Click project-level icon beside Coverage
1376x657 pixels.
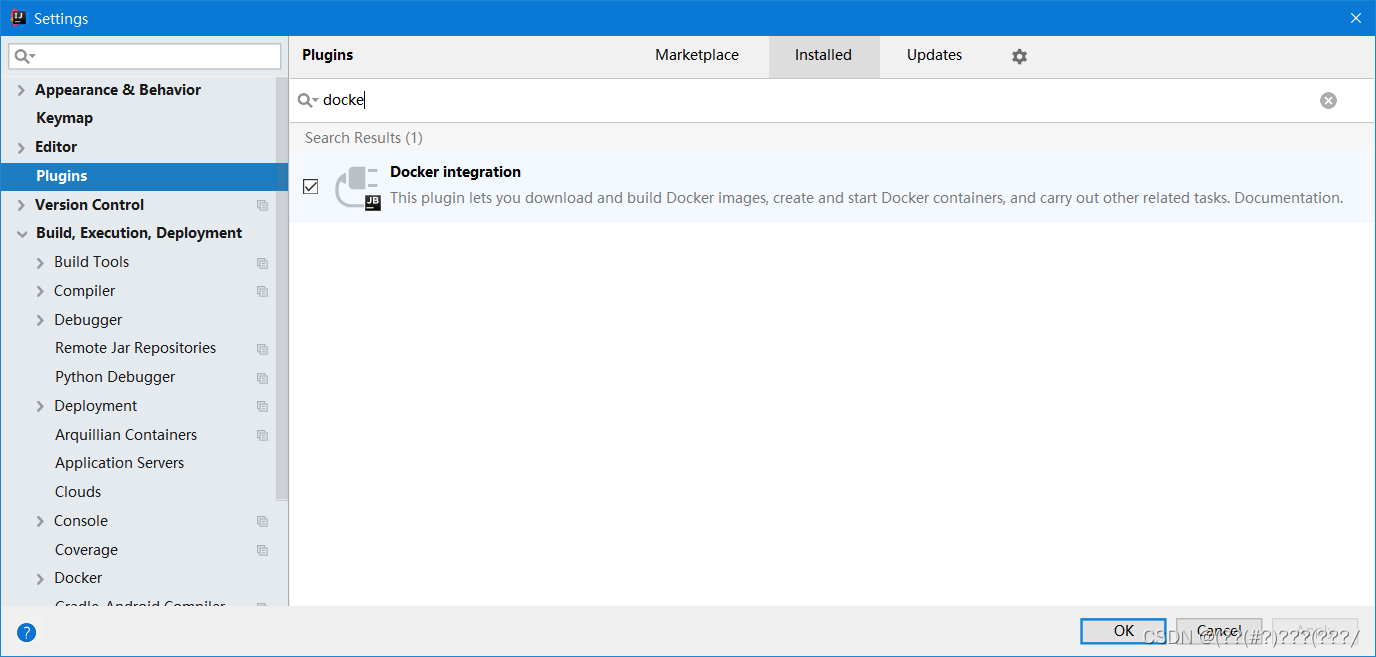tap(262, 550)
